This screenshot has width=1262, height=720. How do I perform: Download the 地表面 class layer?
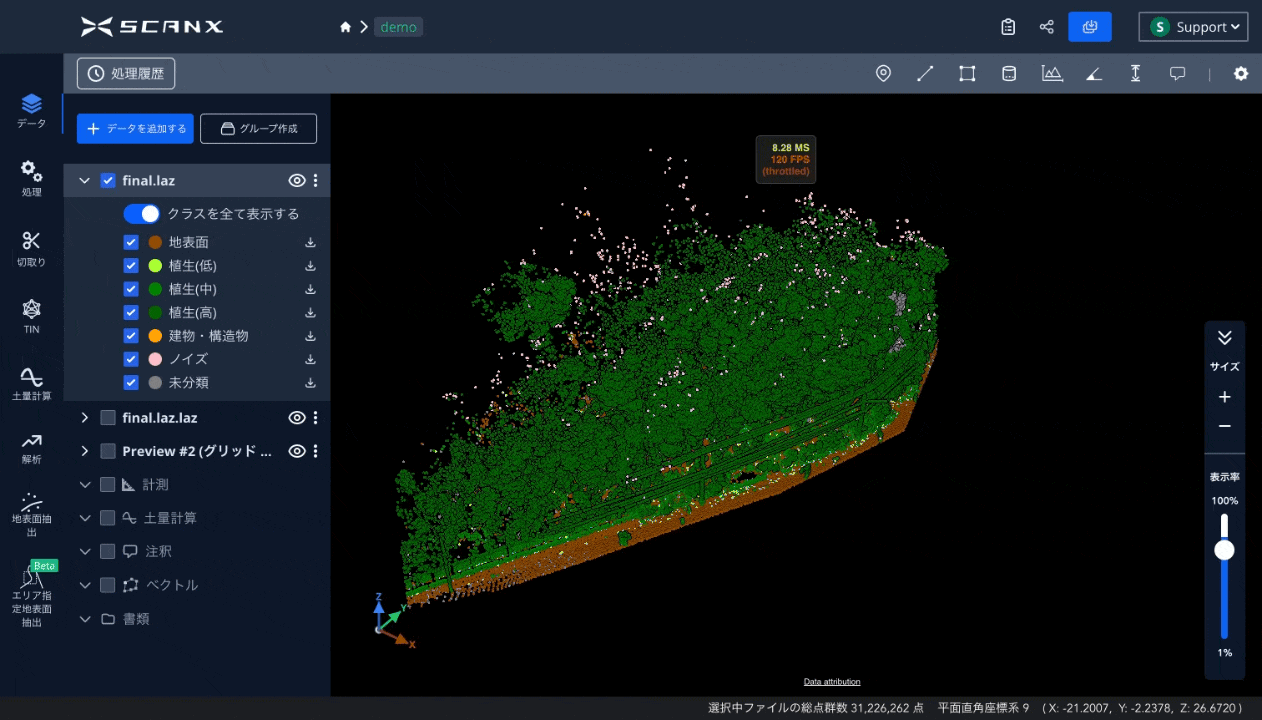310,243
